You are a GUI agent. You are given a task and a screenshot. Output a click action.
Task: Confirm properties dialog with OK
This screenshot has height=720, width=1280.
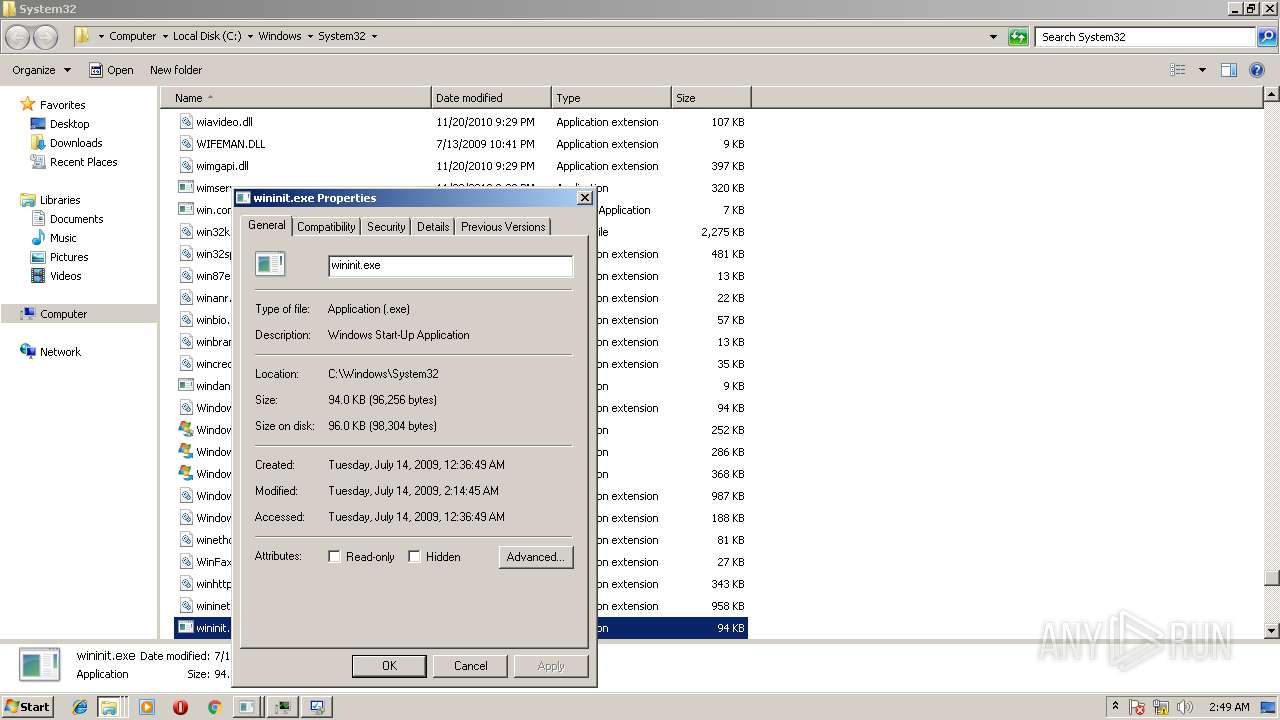389,666
